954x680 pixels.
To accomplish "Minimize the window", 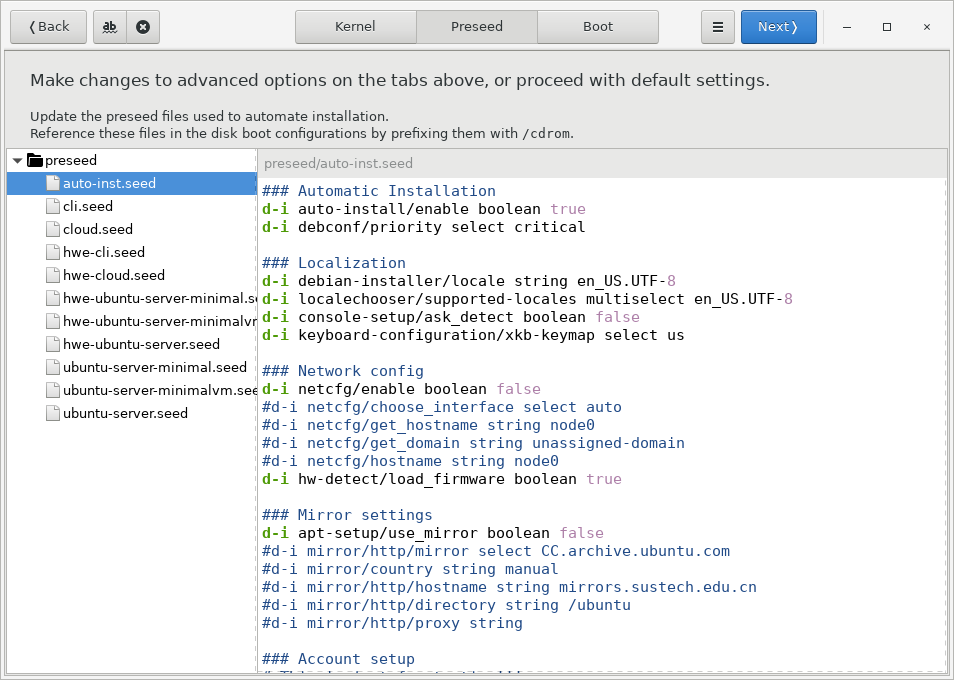I will pos(846,27).
